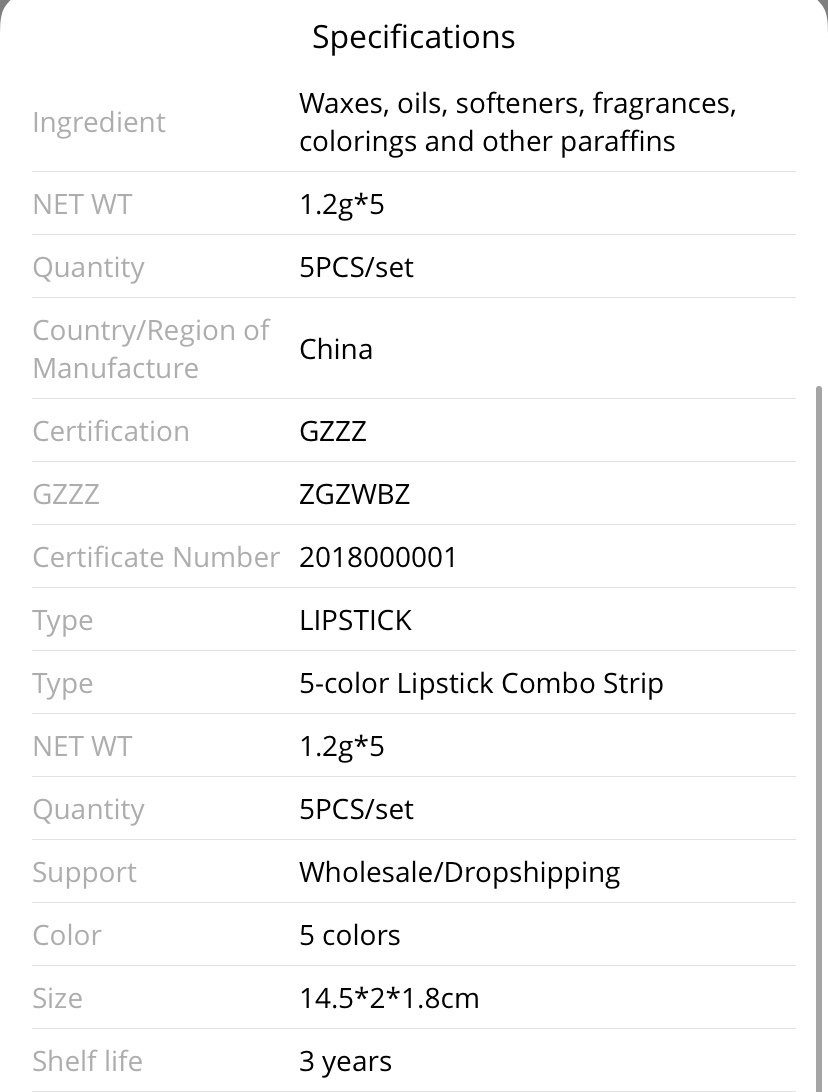Click the first NET WT value 1.2g*5

pos(342,205)
